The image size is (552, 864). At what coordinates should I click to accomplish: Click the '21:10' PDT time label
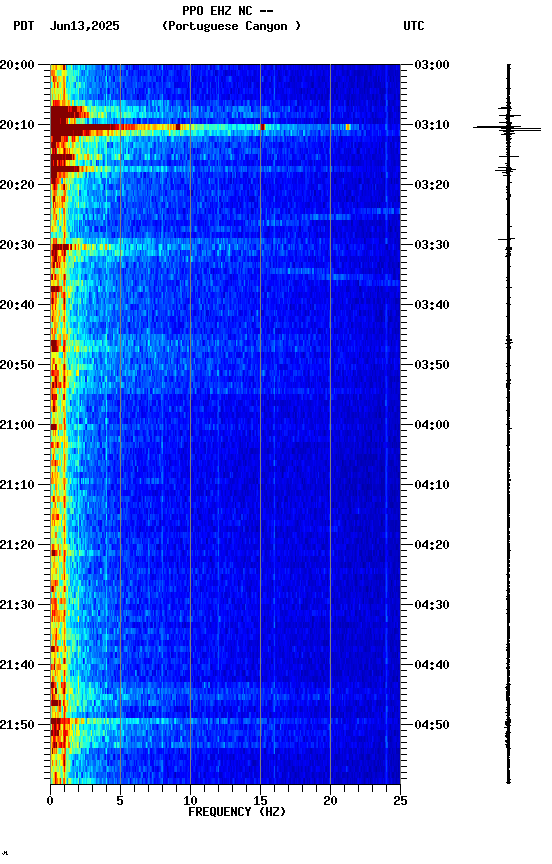point(17,485)
